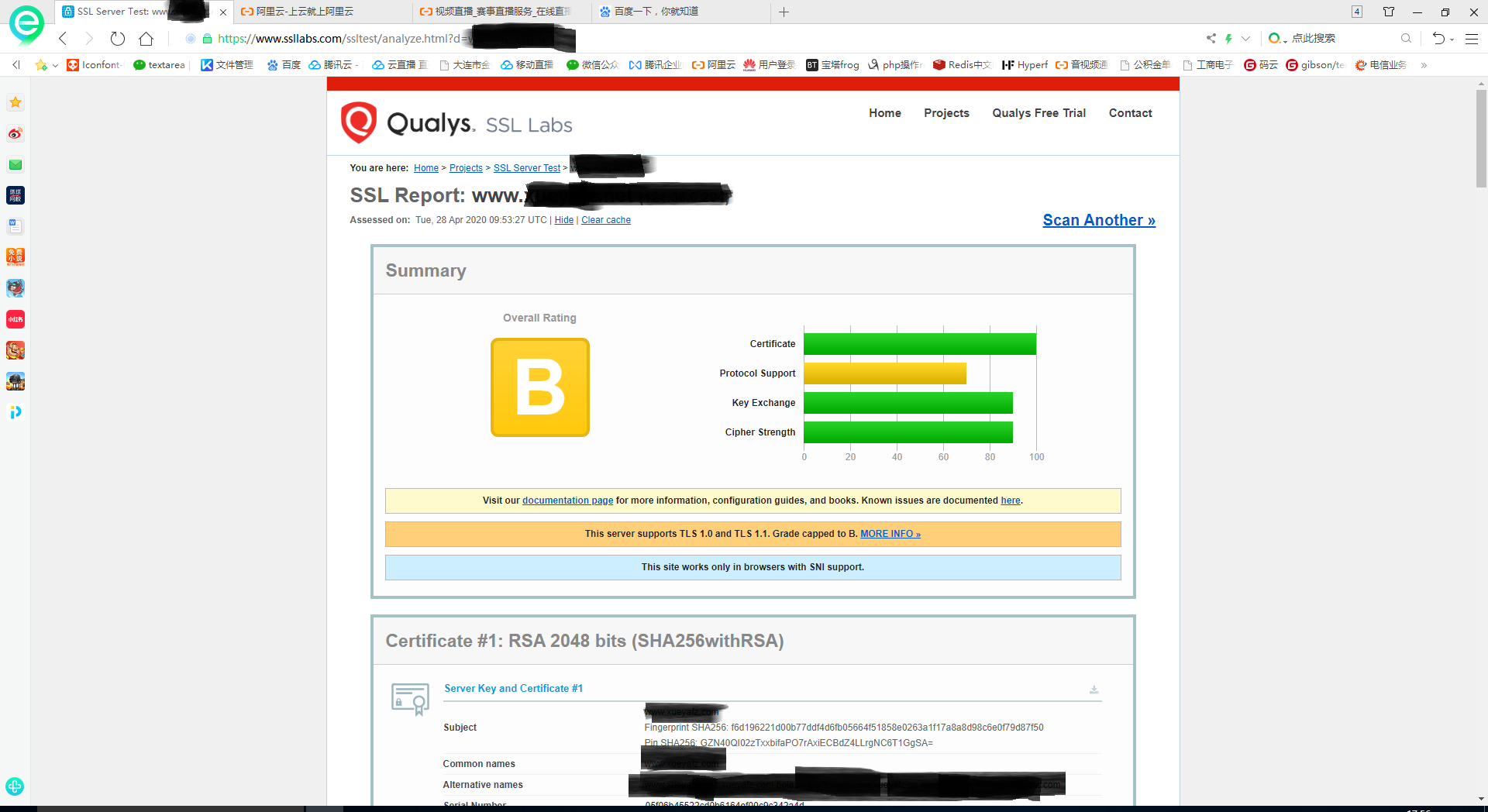Open a new browser tab
The image size is (1488, 812).
[784, 12]
